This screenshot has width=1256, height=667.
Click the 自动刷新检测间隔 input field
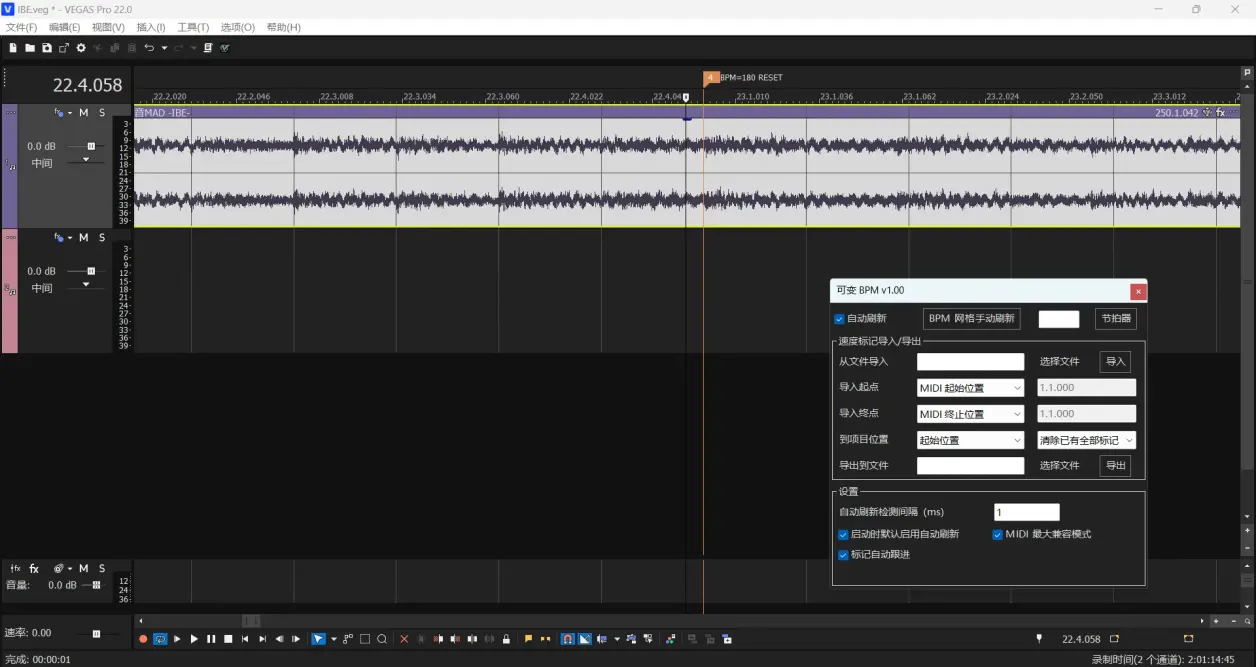coord(1027,512)
